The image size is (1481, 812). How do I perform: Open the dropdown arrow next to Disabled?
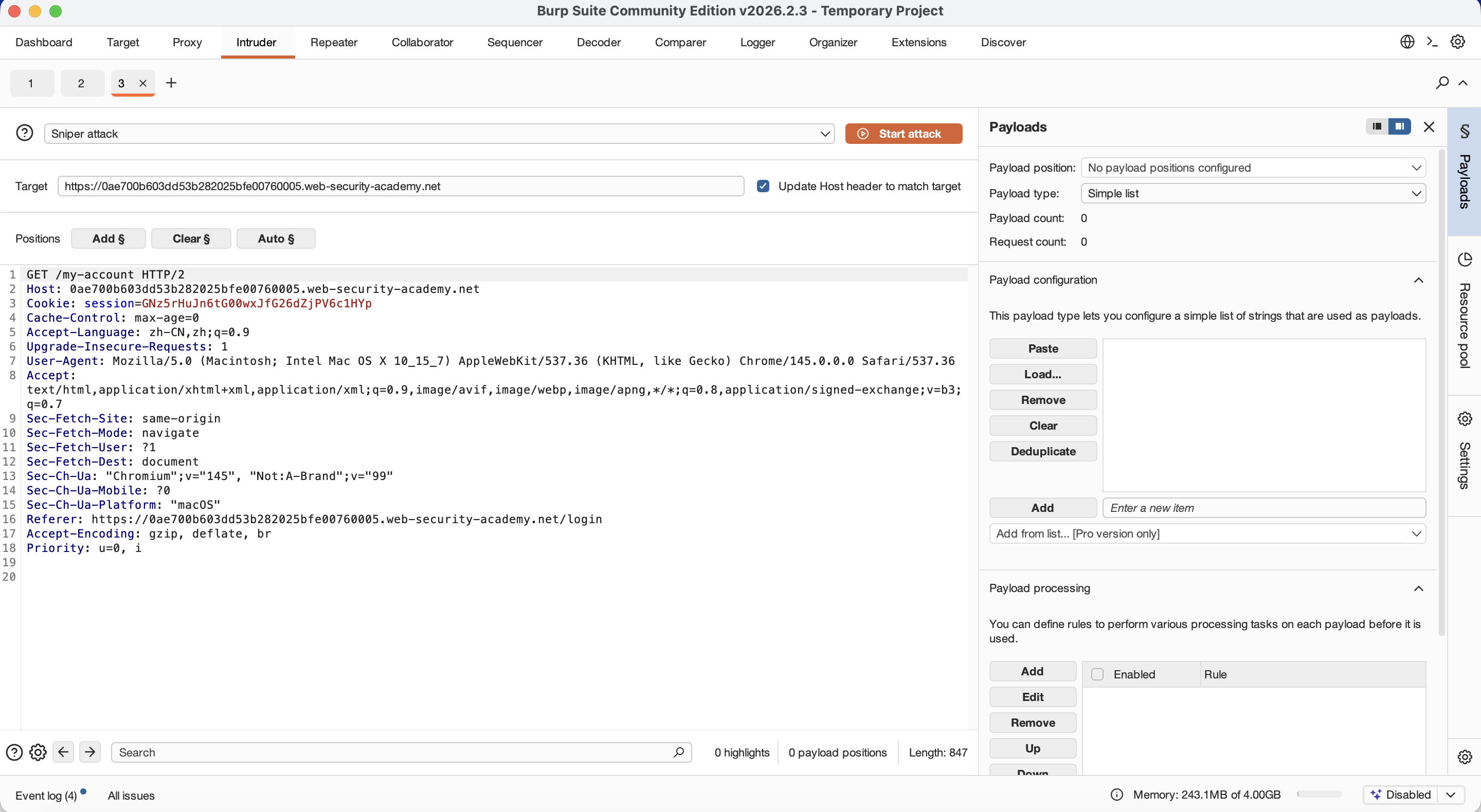pyautogui.click(x=1451, y=795)
